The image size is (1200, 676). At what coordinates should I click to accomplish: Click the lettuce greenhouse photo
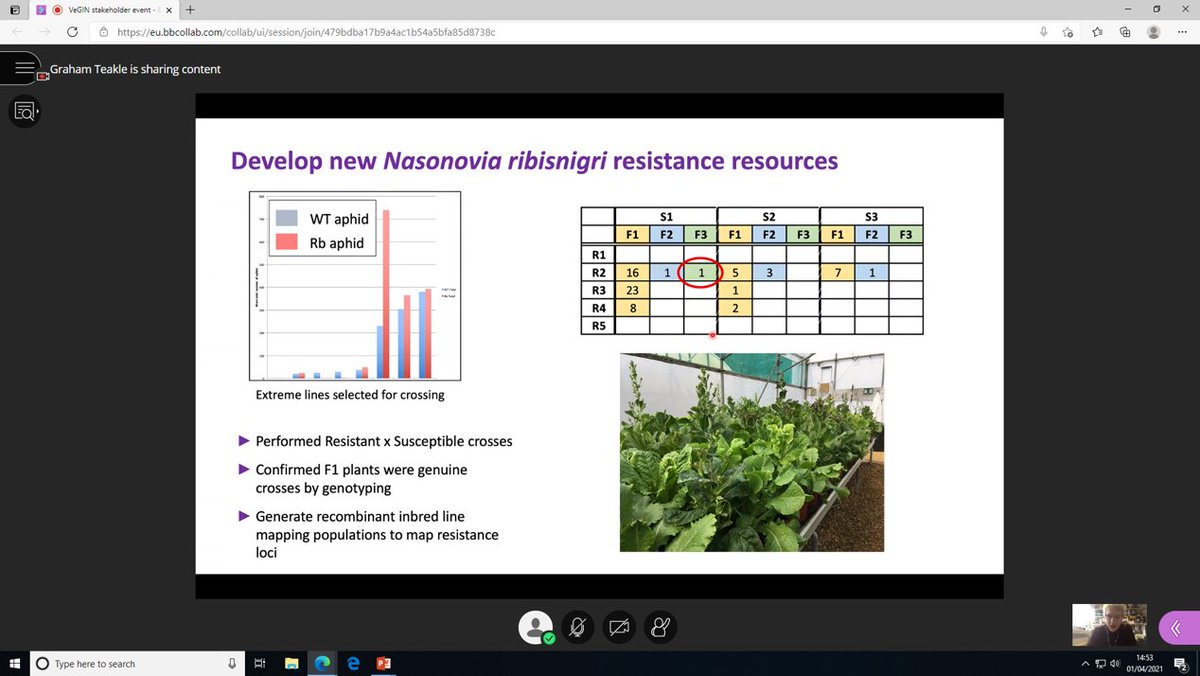752,452
